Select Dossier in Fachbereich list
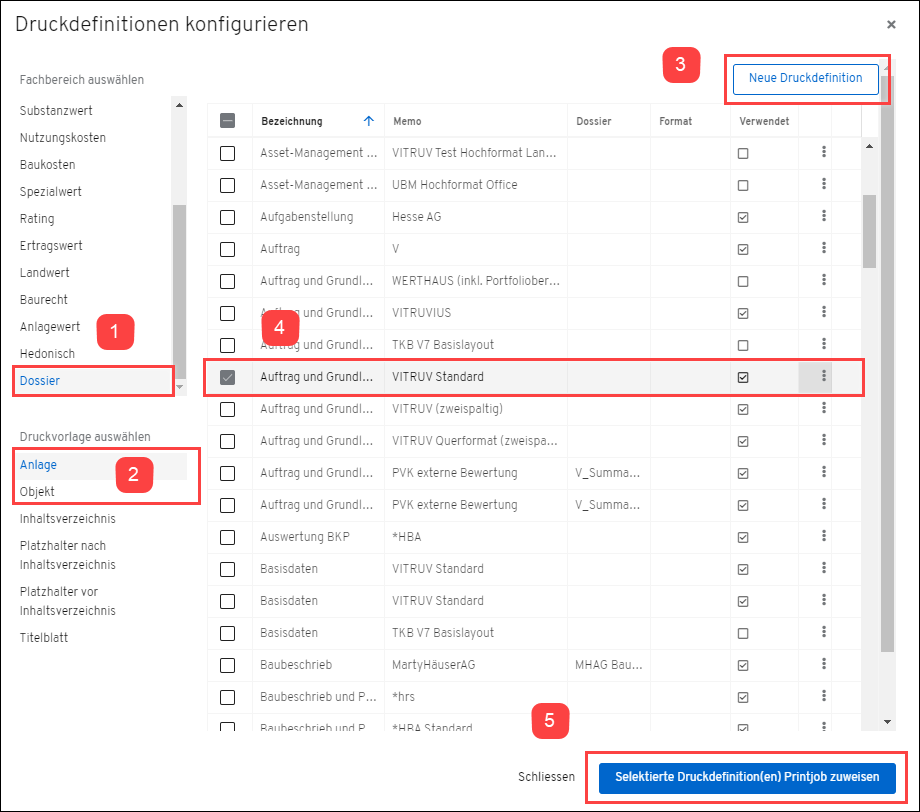Viewport: 920px width, 812px height. click(40, 381)
